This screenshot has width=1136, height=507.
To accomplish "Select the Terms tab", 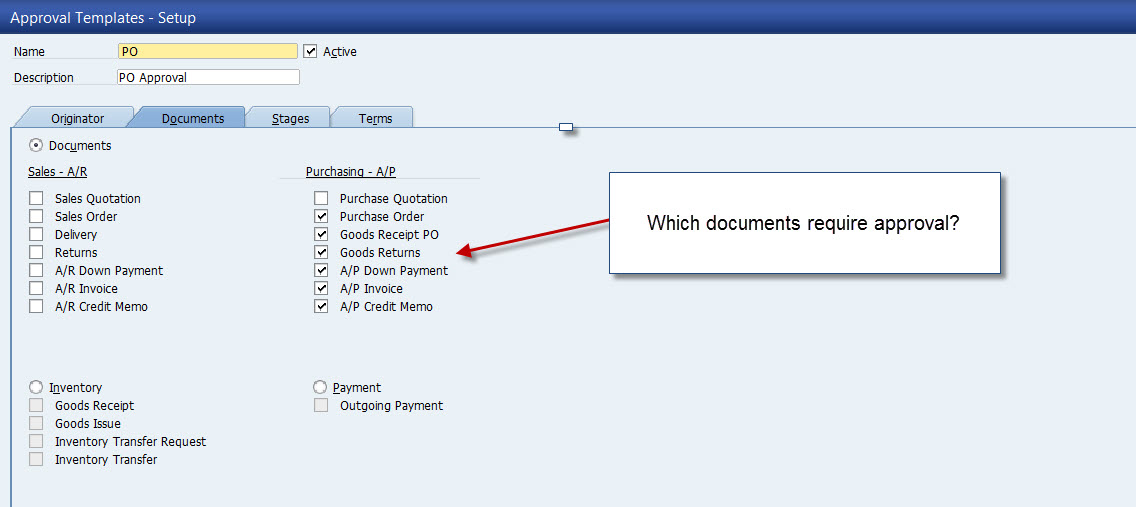I will [375, 118].
